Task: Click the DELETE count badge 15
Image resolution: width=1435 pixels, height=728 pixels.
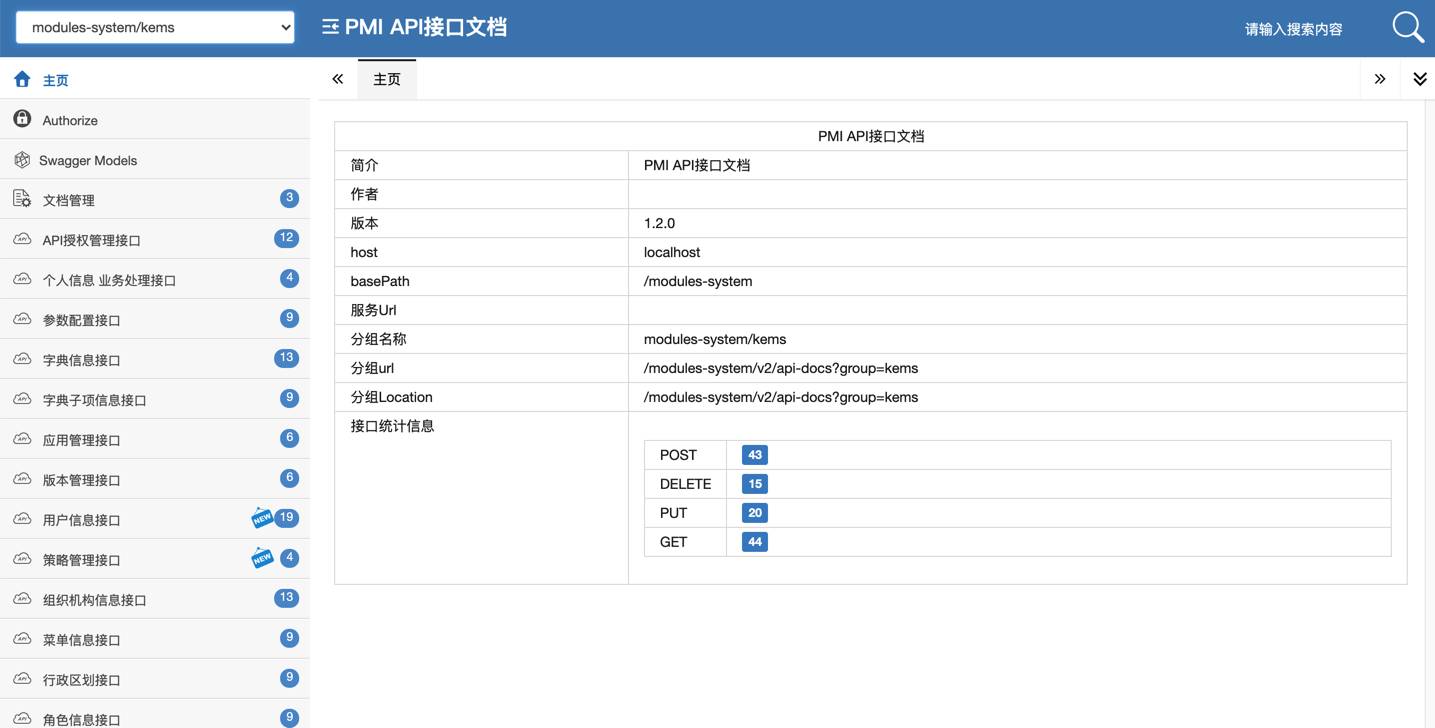Action: click(x=755, y=484)
